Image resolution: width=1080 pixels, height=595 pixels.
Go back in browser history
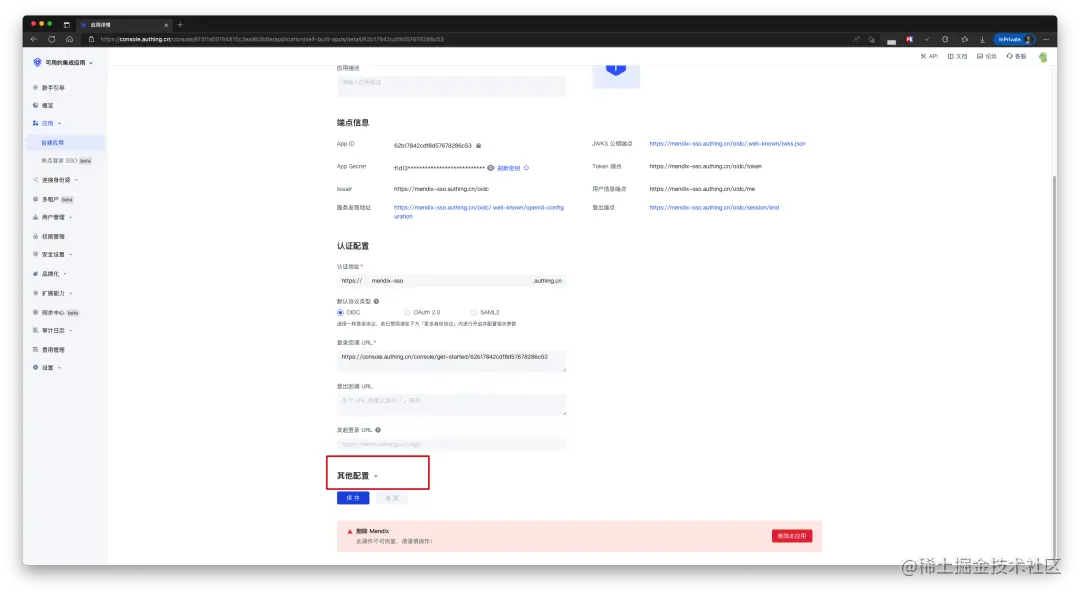click(34, 39)
